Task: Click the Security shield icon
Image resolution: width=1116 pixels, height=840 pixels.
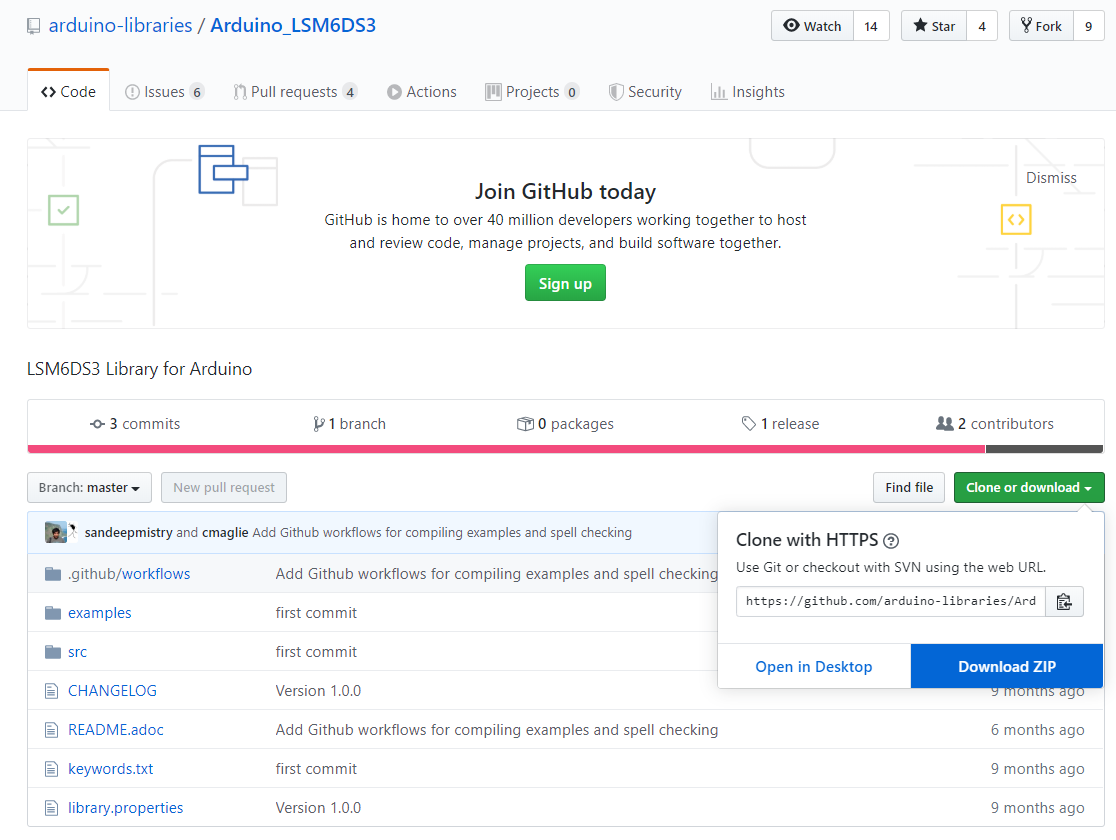Action: point(616,92)
